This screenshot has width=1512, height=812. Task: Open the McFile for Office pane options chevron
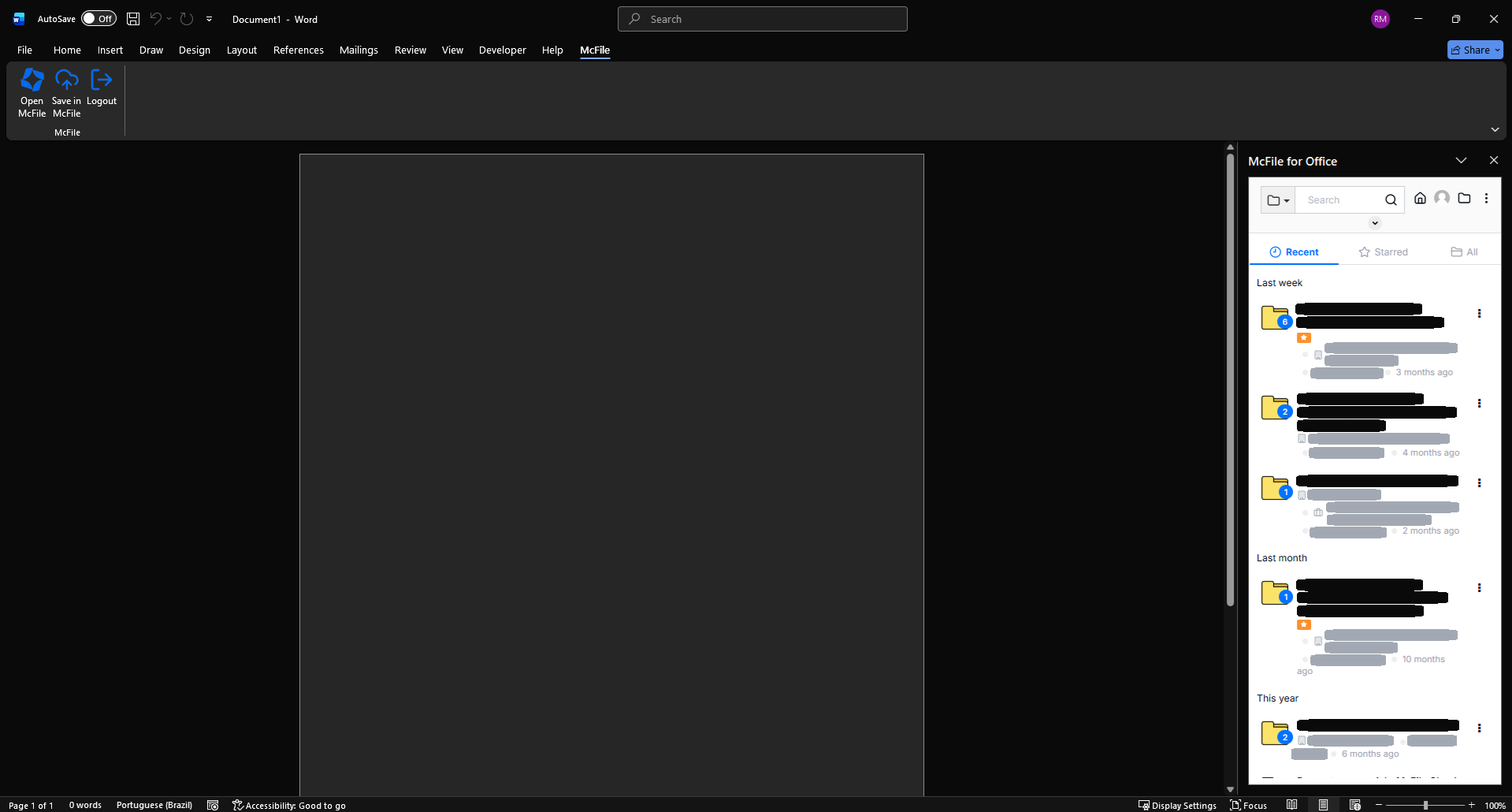1461,161
